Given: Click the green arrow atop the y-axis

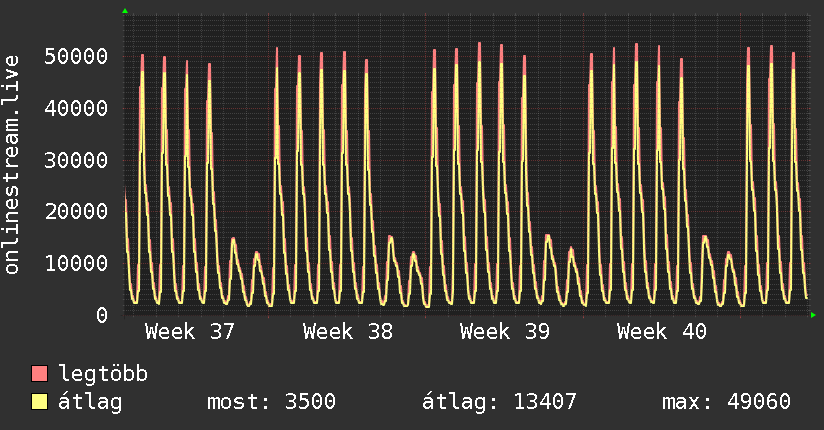Looking at the screenshot, I should point(125,11).
